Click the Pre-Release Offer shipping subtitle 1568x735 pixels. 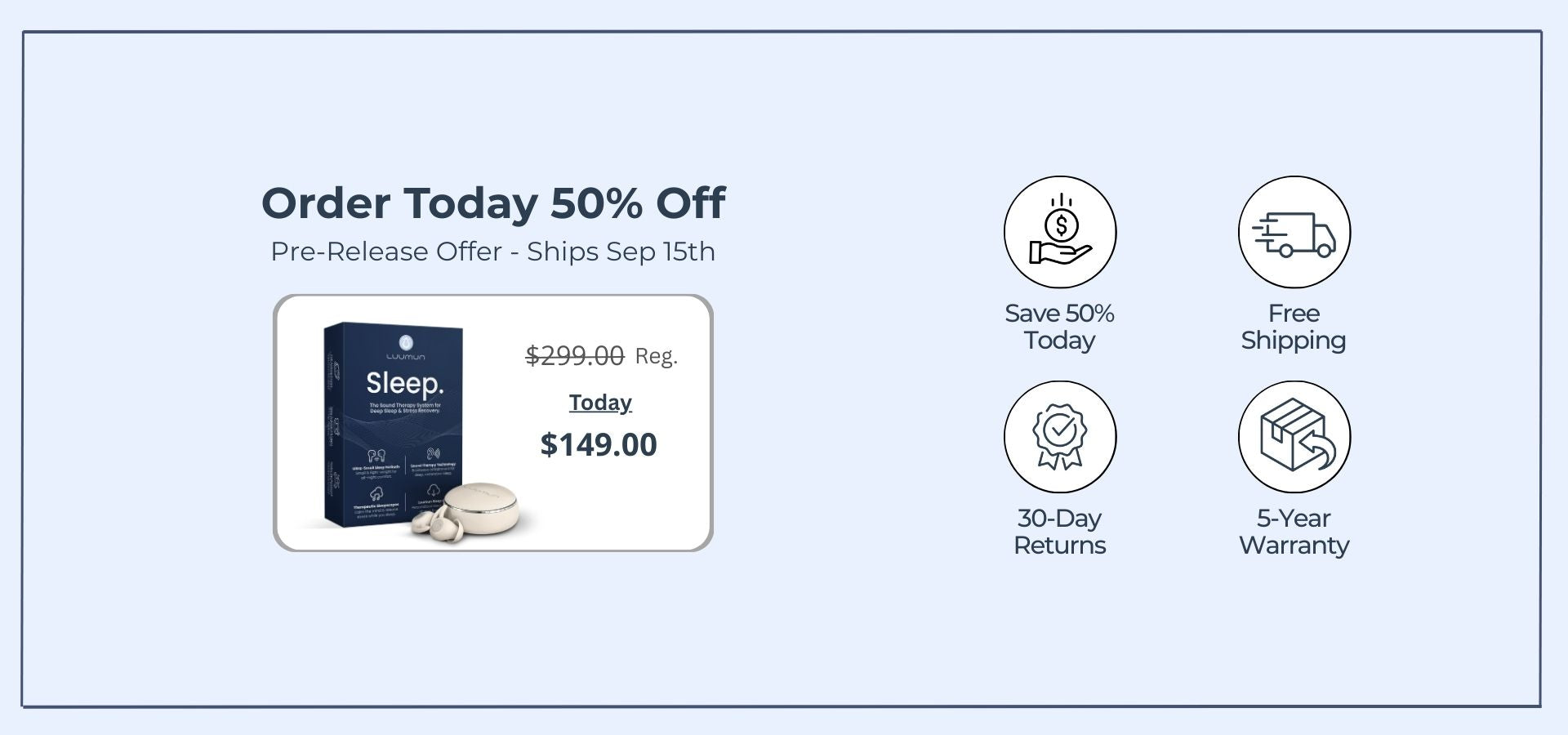[493, 252]
